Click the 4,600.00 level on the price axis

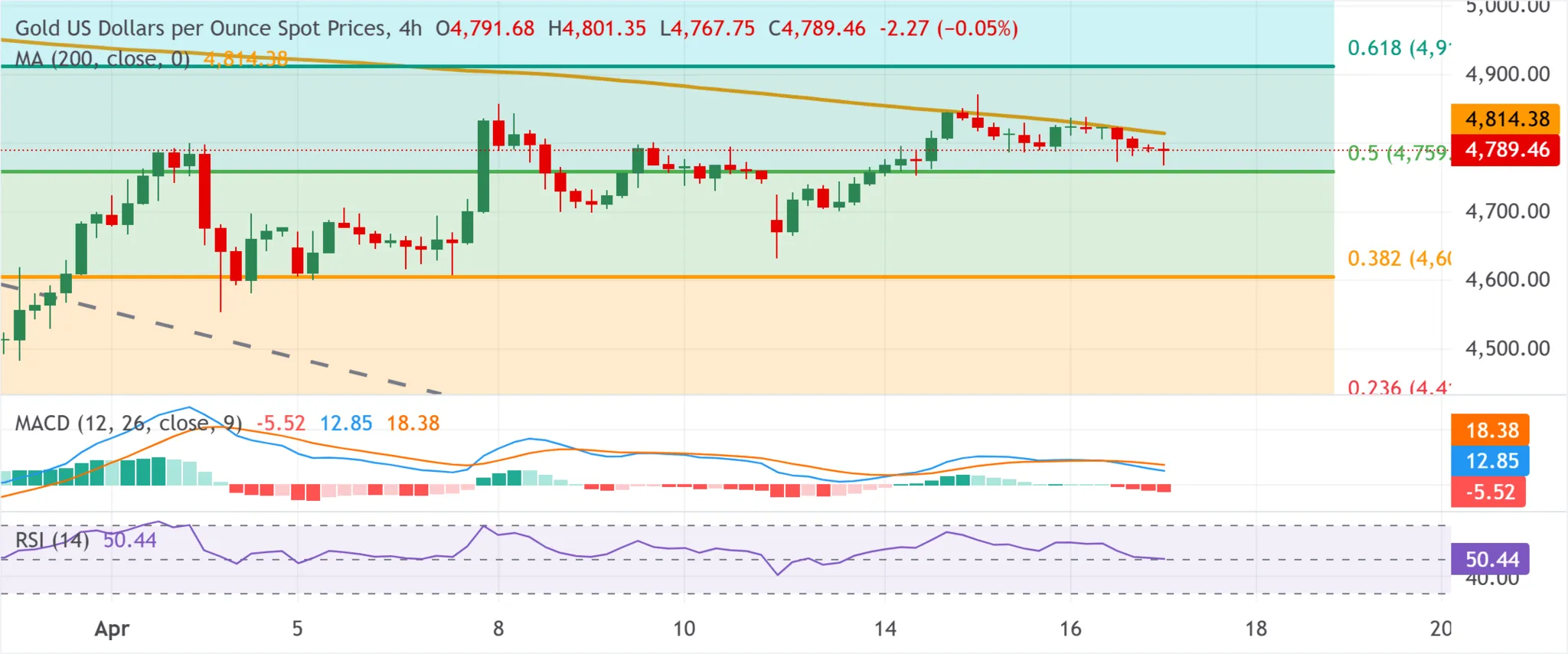(1507, 280)
